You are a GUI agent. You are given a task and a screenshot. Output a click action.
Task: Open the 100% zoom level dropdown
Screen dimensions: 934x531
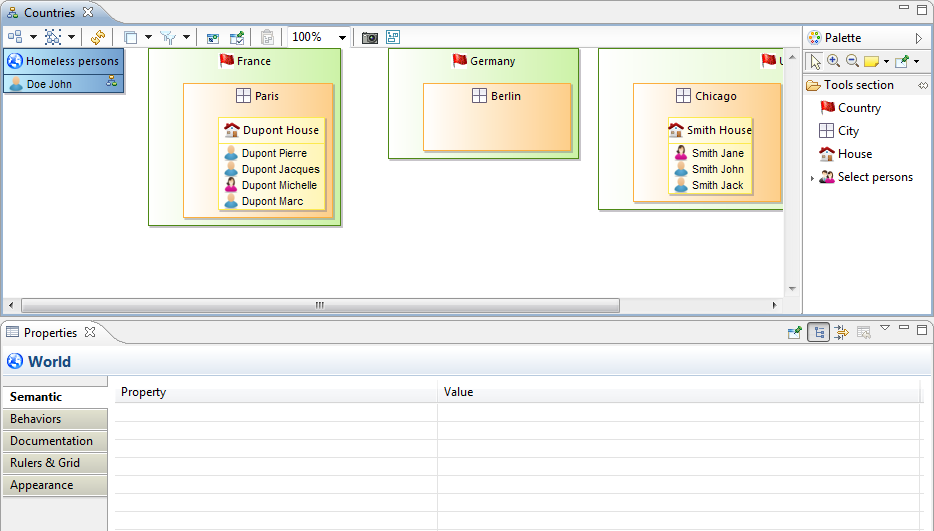click(x=342, y=38)
